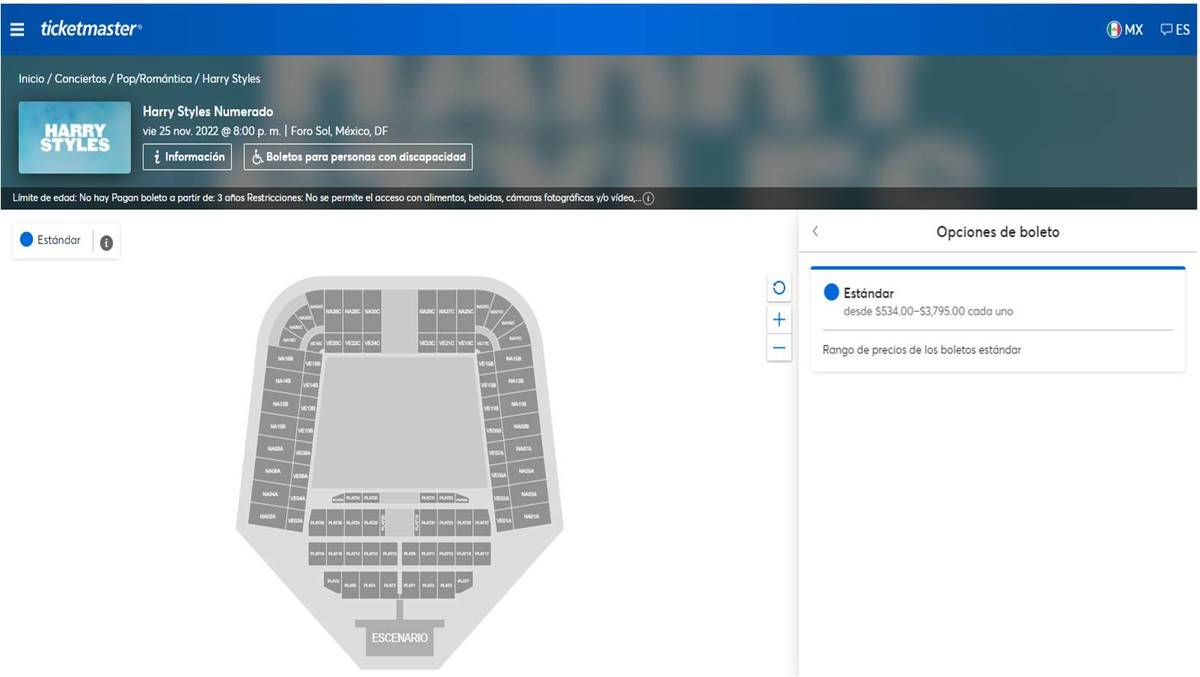
Task: Zoom out of the seat map
Action: tap(779, 348)
